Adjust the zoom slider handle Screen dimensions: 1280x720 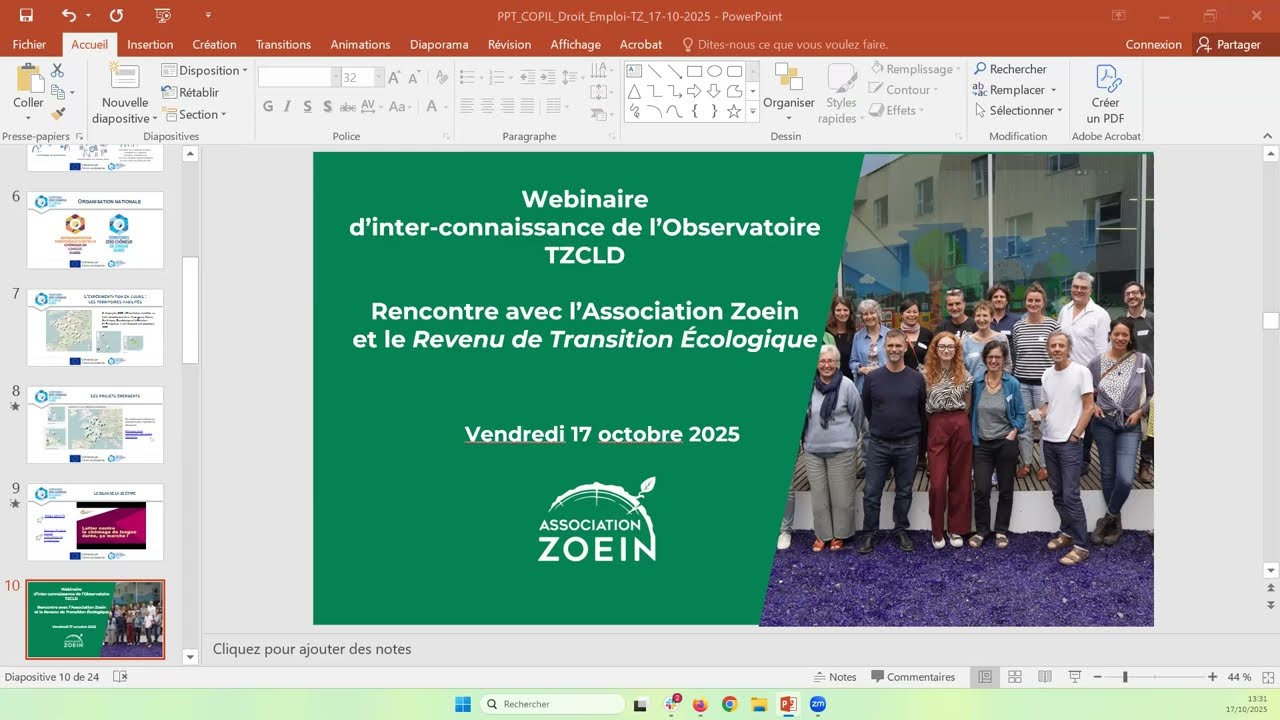pos(1125,677)
